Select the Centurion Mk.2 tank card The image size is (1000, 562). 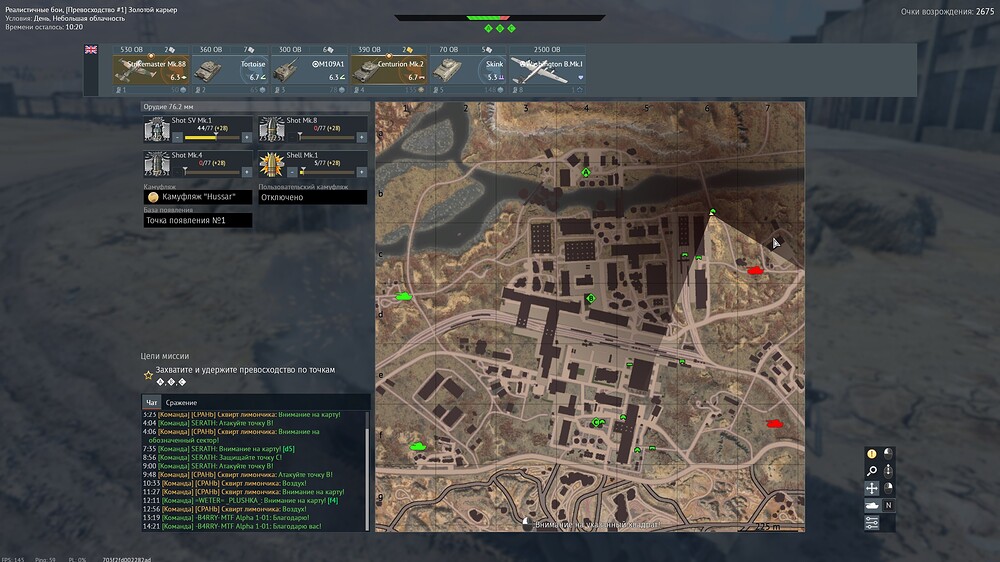(388, 70)
